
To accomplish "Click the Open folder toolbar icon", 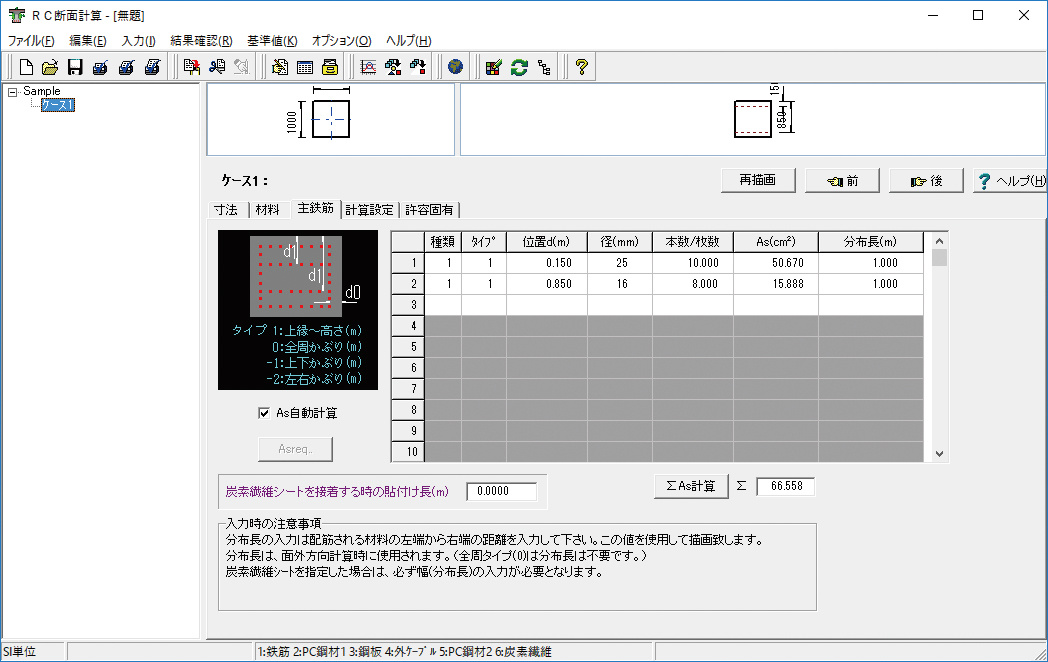I will (x=51, y=68).
